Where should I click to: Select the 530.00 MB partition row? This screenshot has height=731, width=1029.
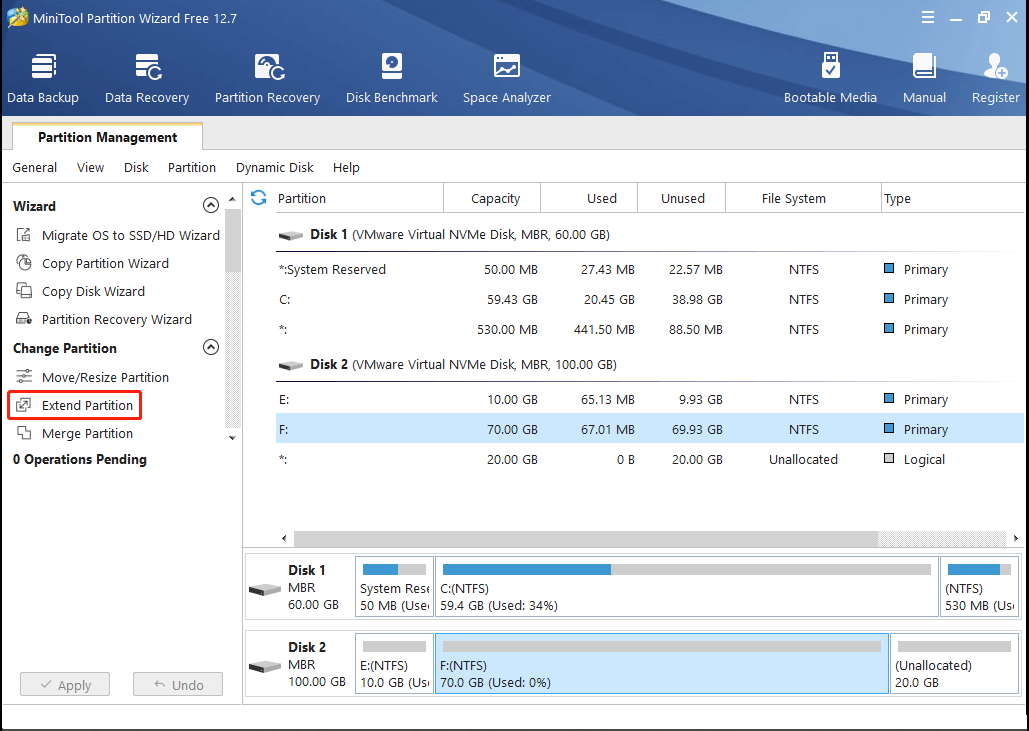coord(650,329)
